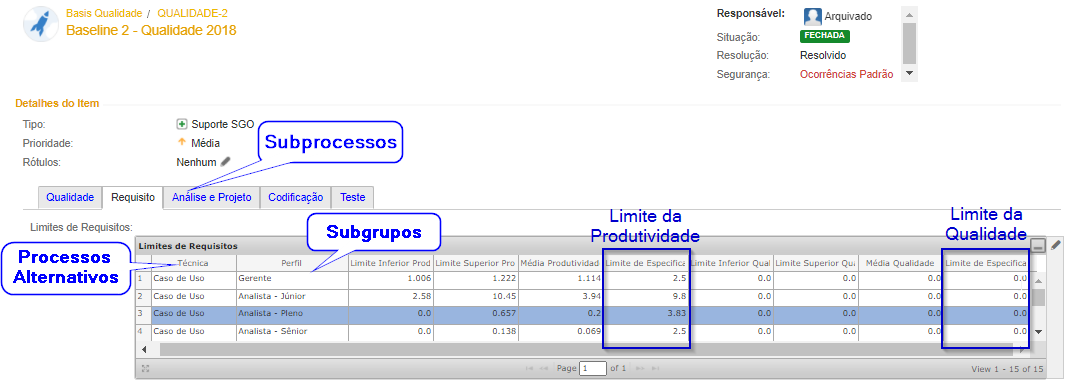Screen dimensions: 1076x388
Task: Collapse the Limites de Requisitos table with minimize icon
Action: [1038, 246]
